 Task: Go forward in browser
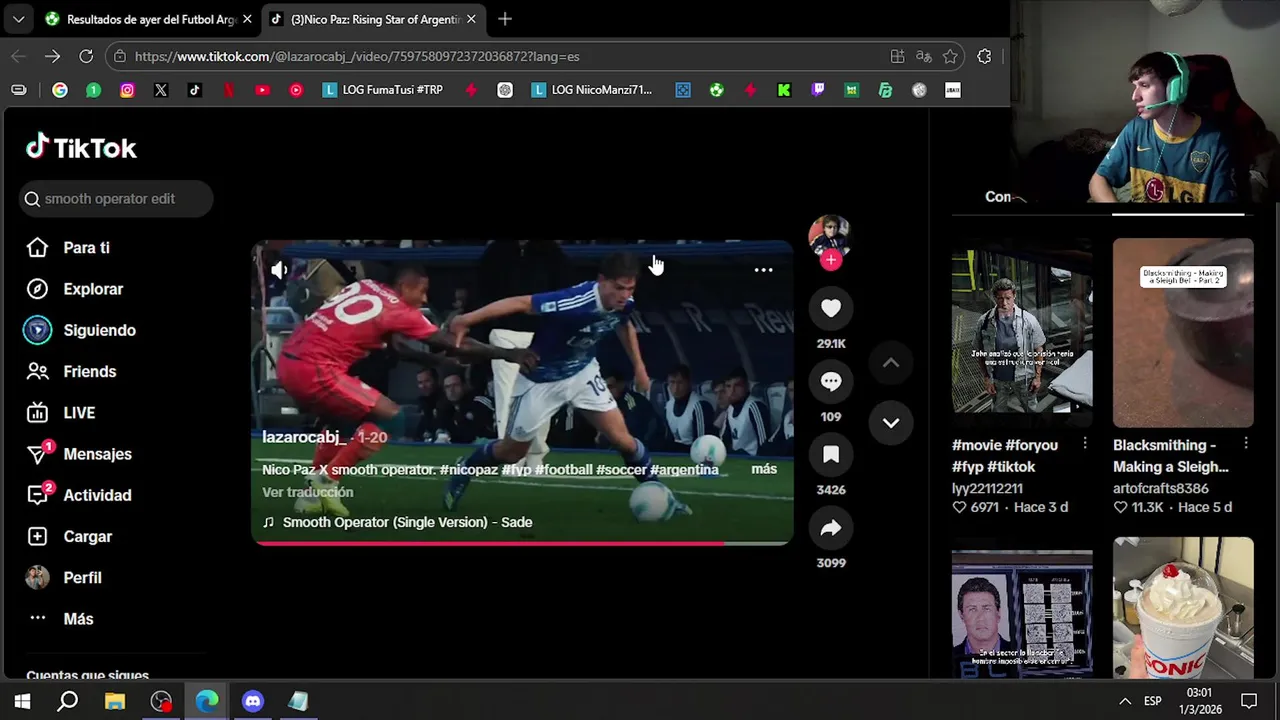tap(52, 57)
